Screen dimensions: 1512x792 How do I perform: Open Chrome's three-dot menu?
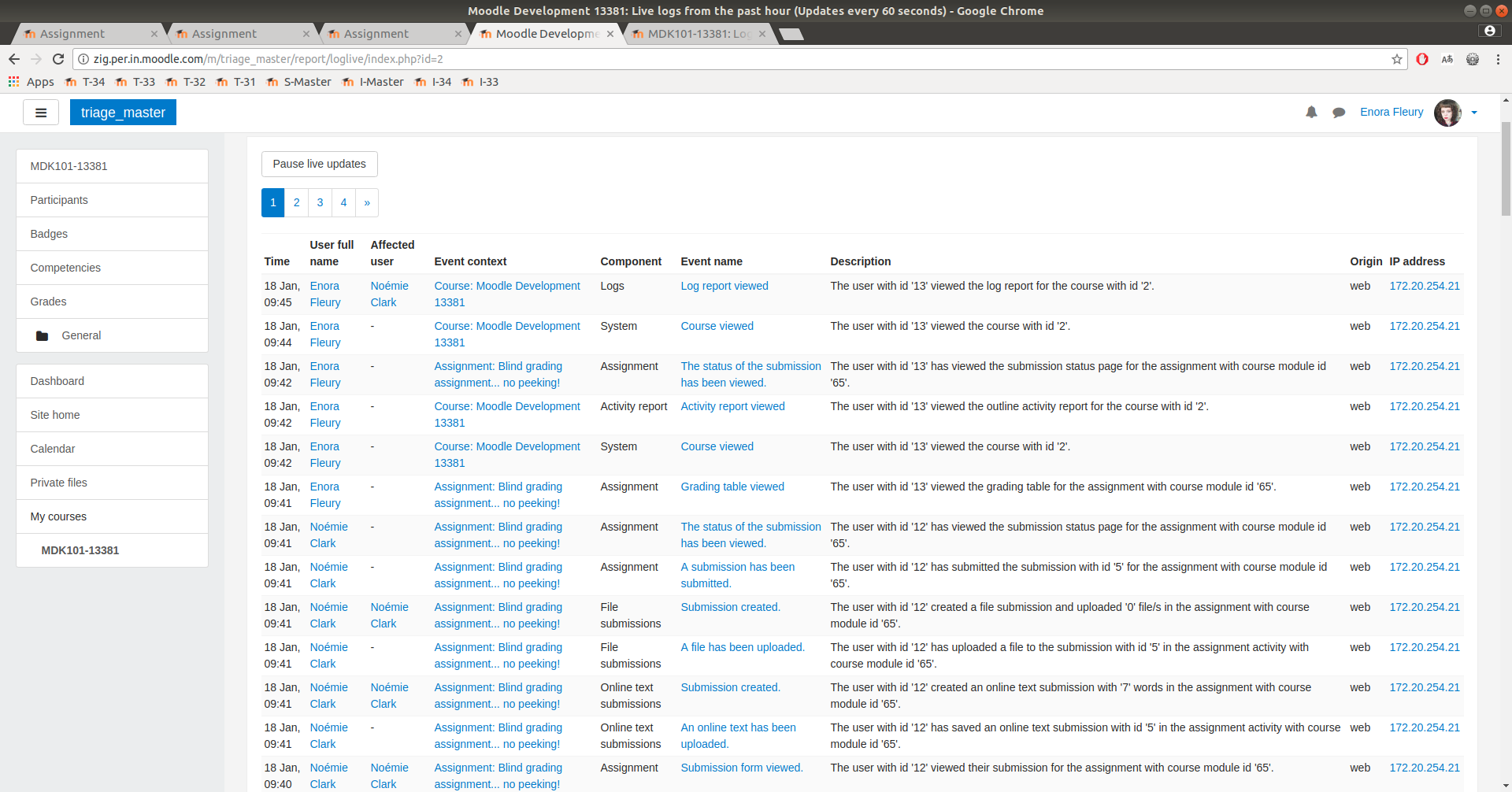point(1498,59)
